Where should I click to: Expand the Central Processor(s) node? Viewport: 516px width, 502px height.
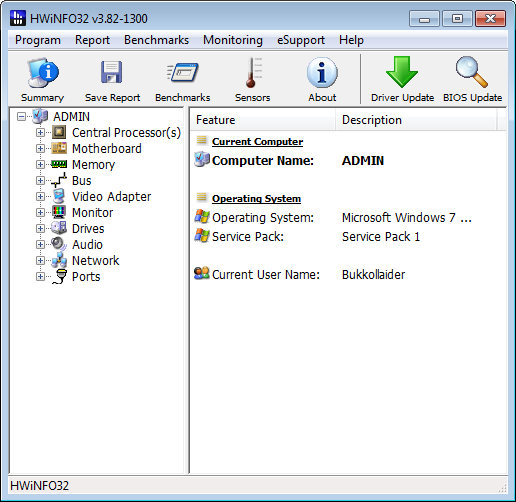[40, 133]
